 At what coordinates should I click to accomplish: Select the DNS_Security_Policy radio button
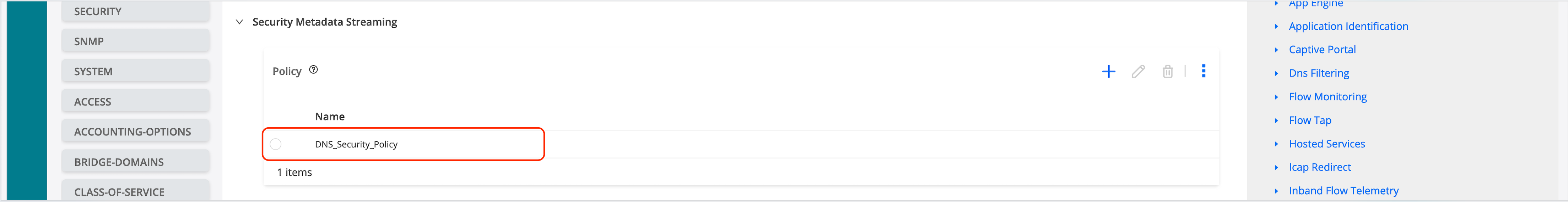coord(276,144)
